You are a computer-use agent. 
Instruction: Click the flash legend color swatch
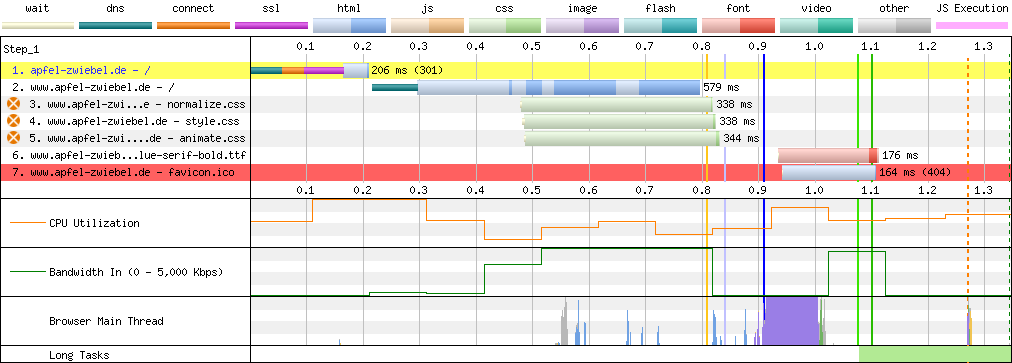click(661, 25)
